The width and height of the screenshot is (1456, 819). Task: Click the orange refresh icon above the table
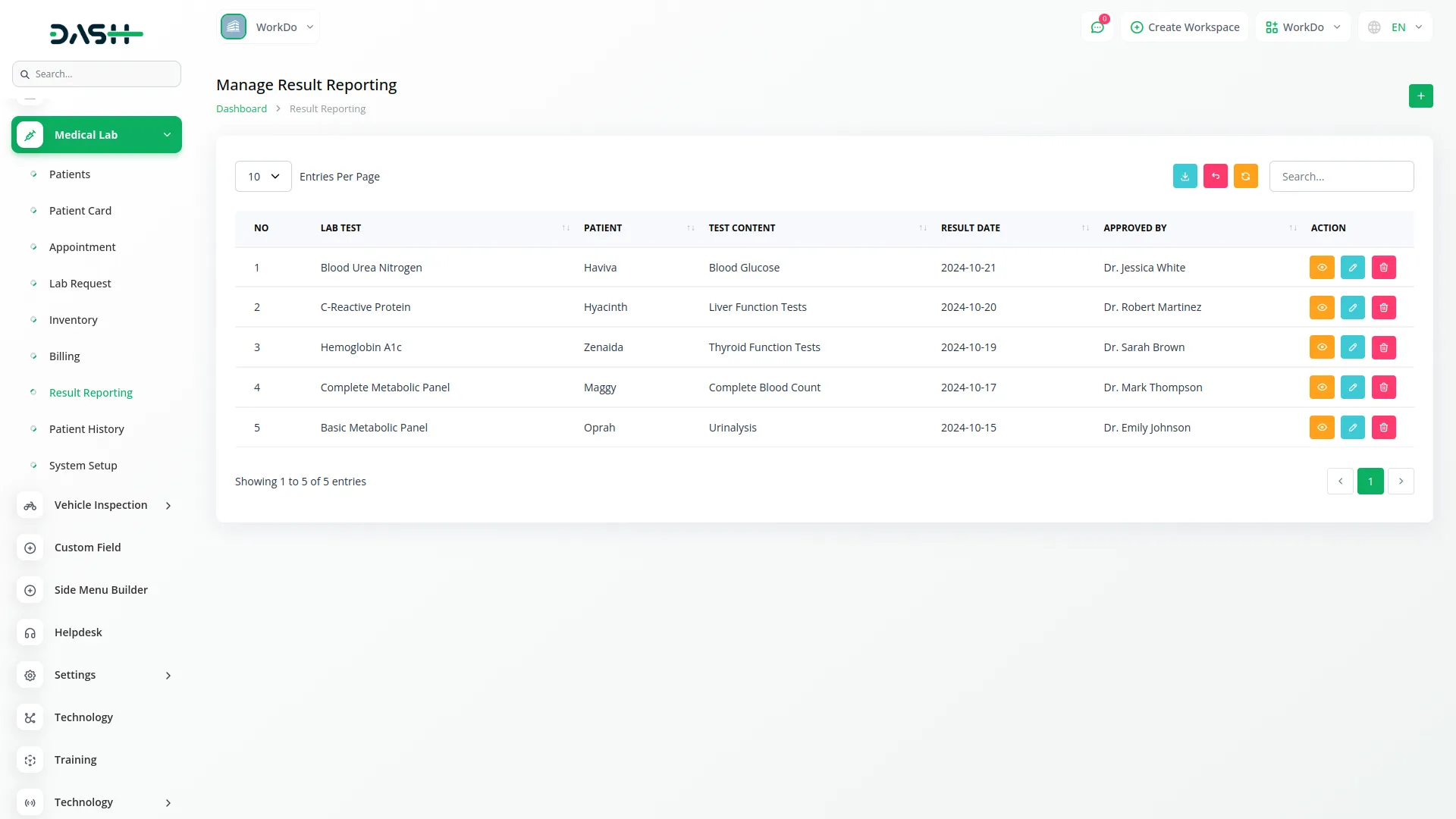coord(1245,176)
